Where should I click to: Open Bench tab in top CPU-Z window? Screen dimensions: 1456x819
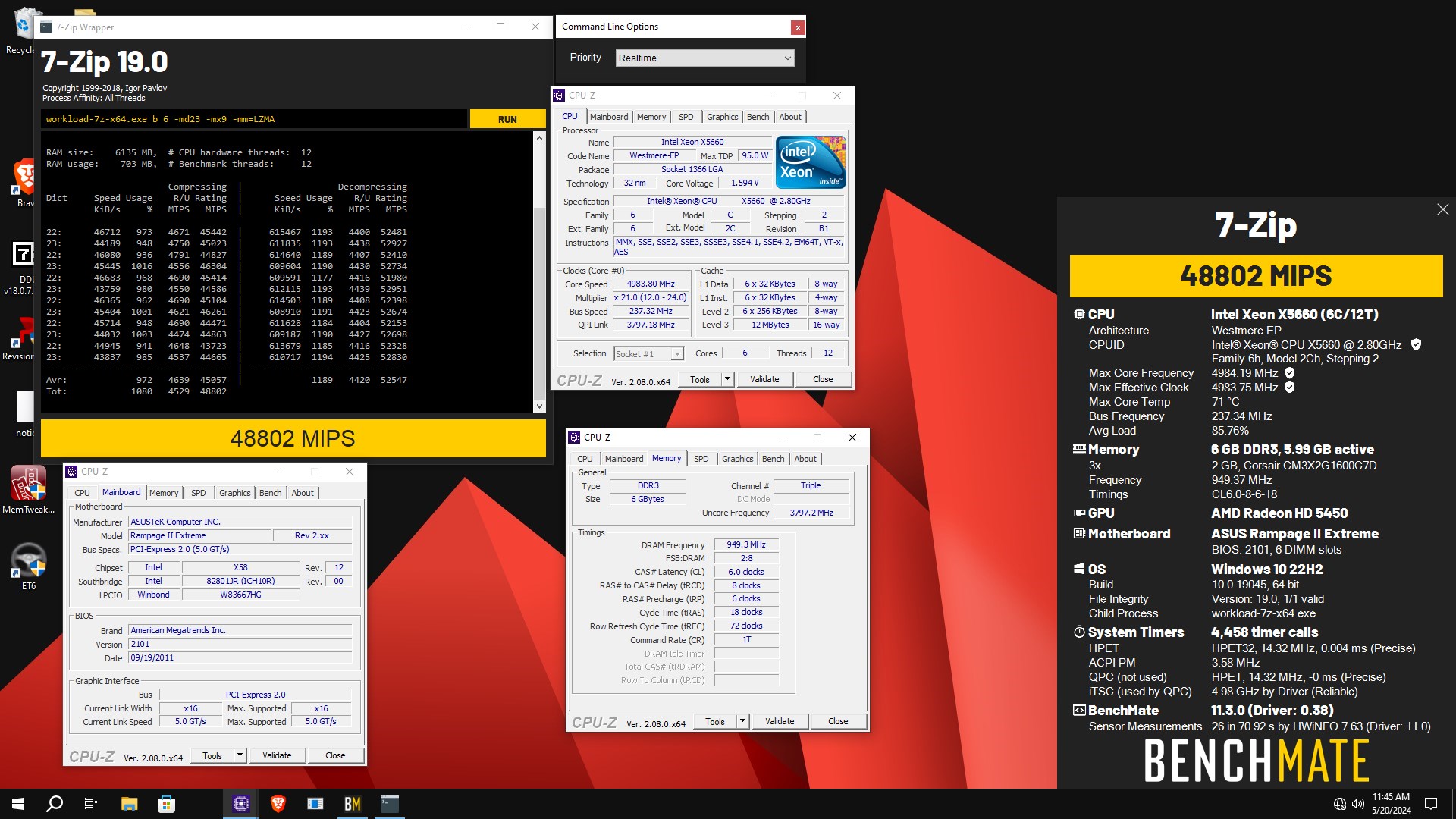(x=758, y=117)
